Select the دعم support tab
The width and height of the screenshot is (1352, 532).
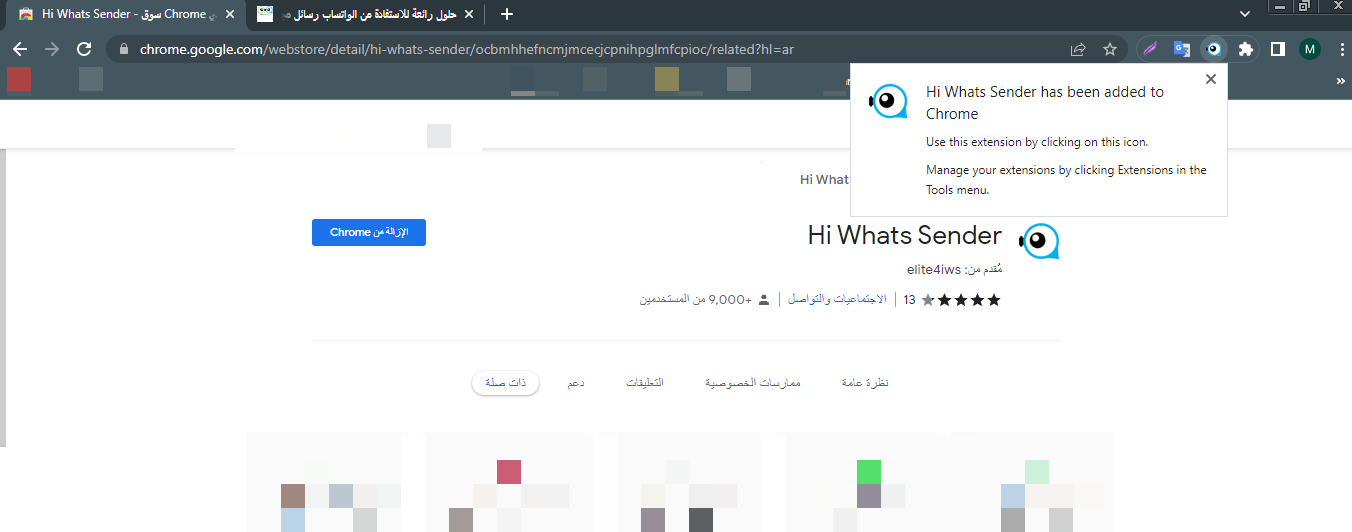(576, 383)
